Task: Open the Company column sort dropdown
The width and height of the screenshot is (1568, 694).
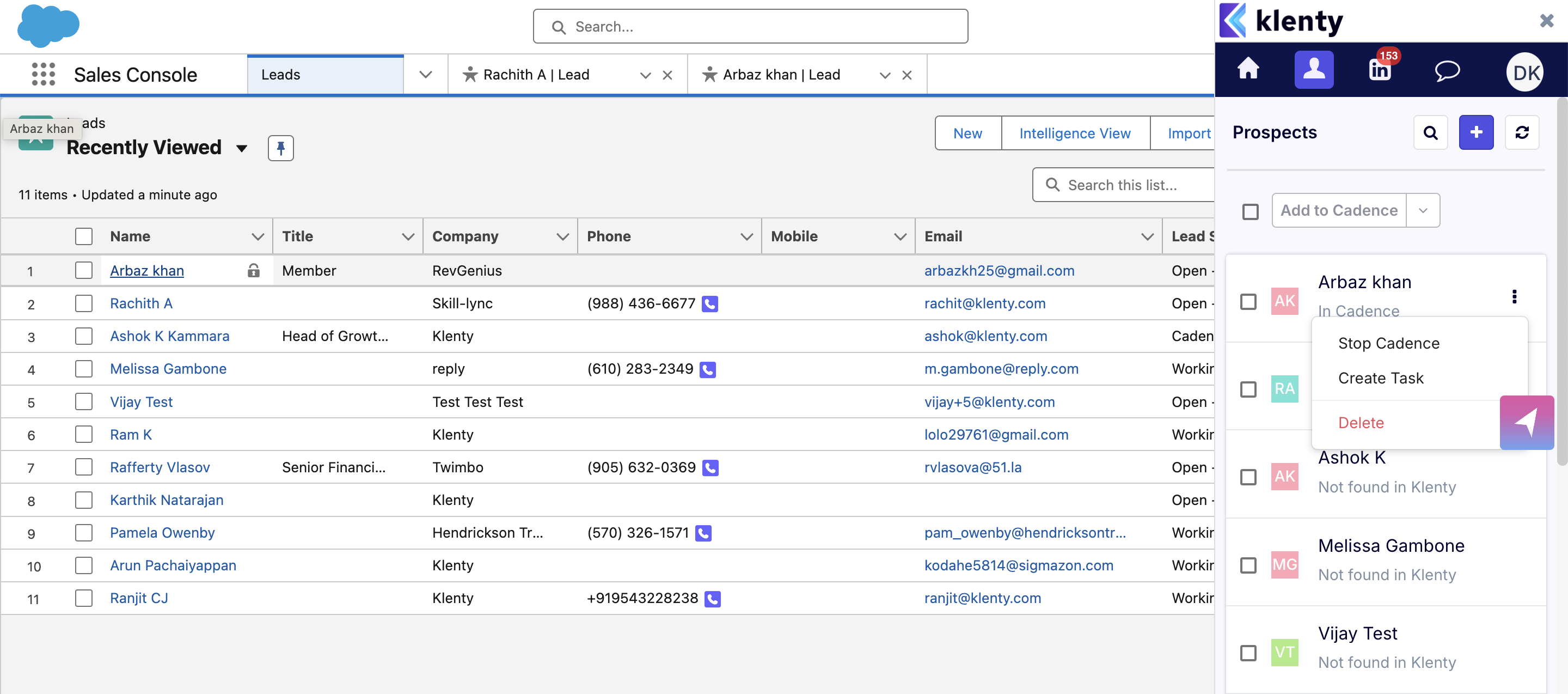Action: point(562,236)
